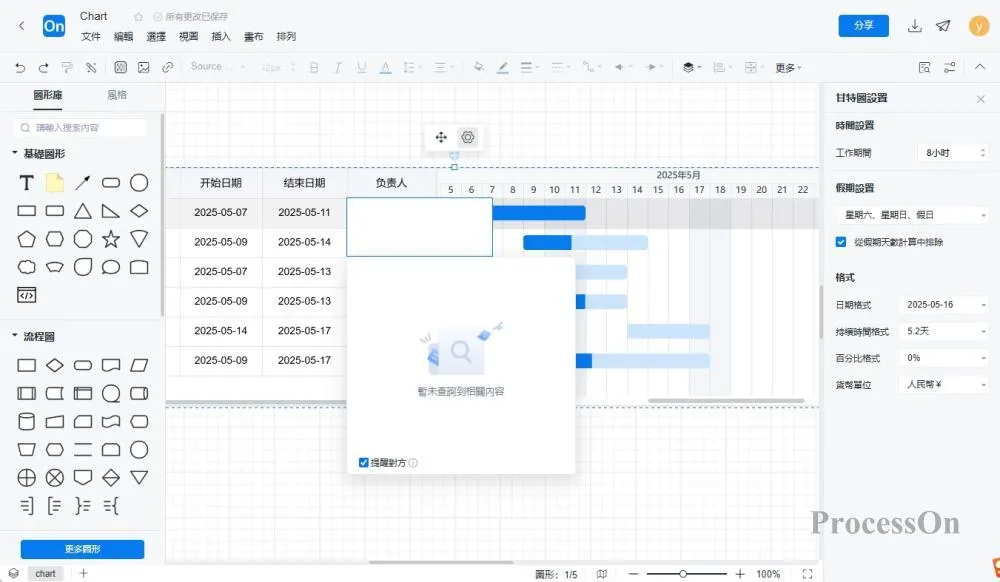Close the 甘特圖設置 panel
The width and height of the screenshot is (1000, 582).
981,99
